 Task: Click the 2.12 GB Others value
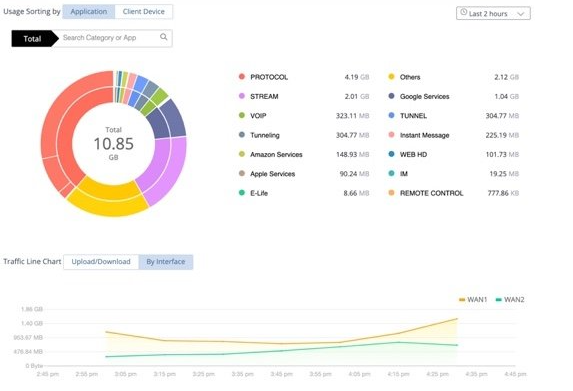pos(506,77)
